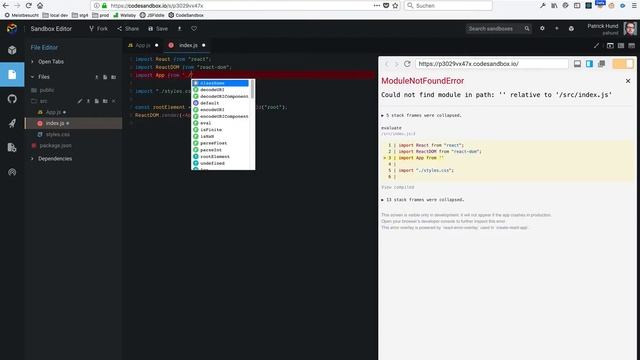Open the Configuration Files icon in sidebar

pyautogui.click(x=12, y=147)
